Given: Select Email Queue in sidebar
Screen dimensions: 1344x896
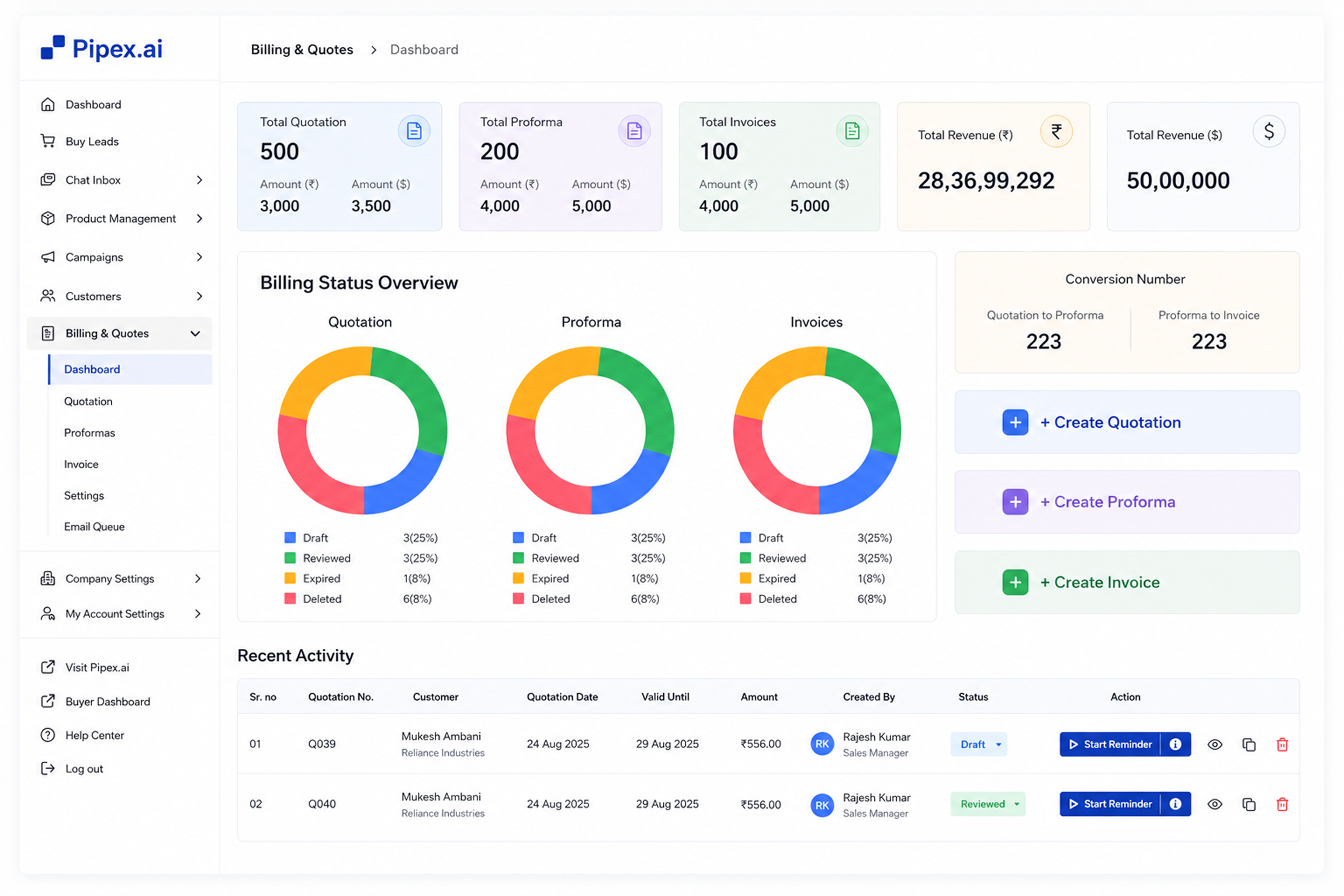Looking at the screenshot, I should [94, 526].
